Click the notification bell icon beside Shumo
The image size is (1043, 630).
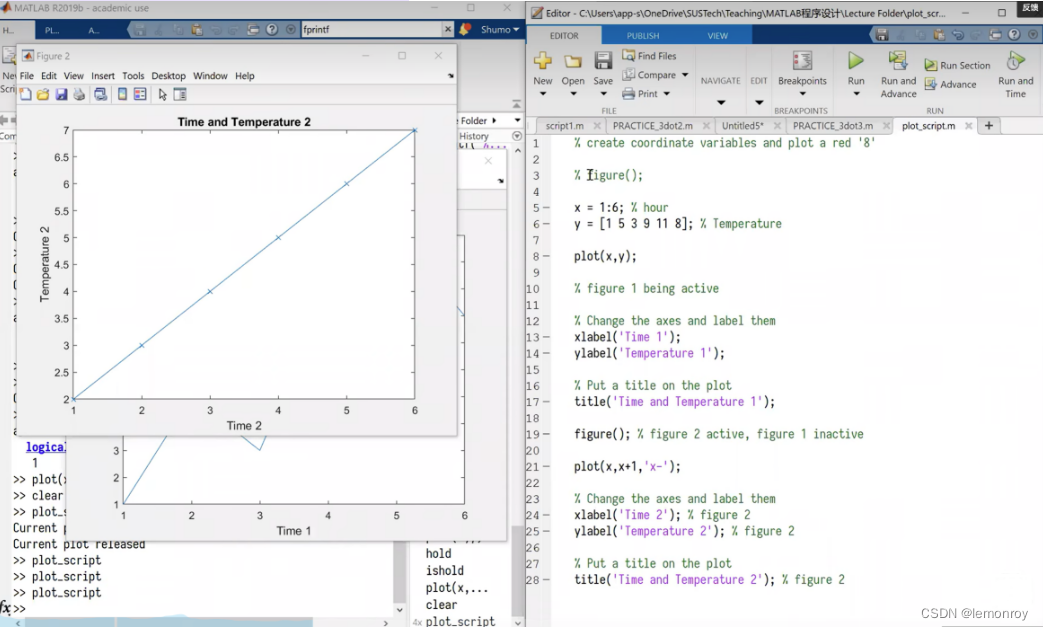pyautogui.click(x=465, y=29)
